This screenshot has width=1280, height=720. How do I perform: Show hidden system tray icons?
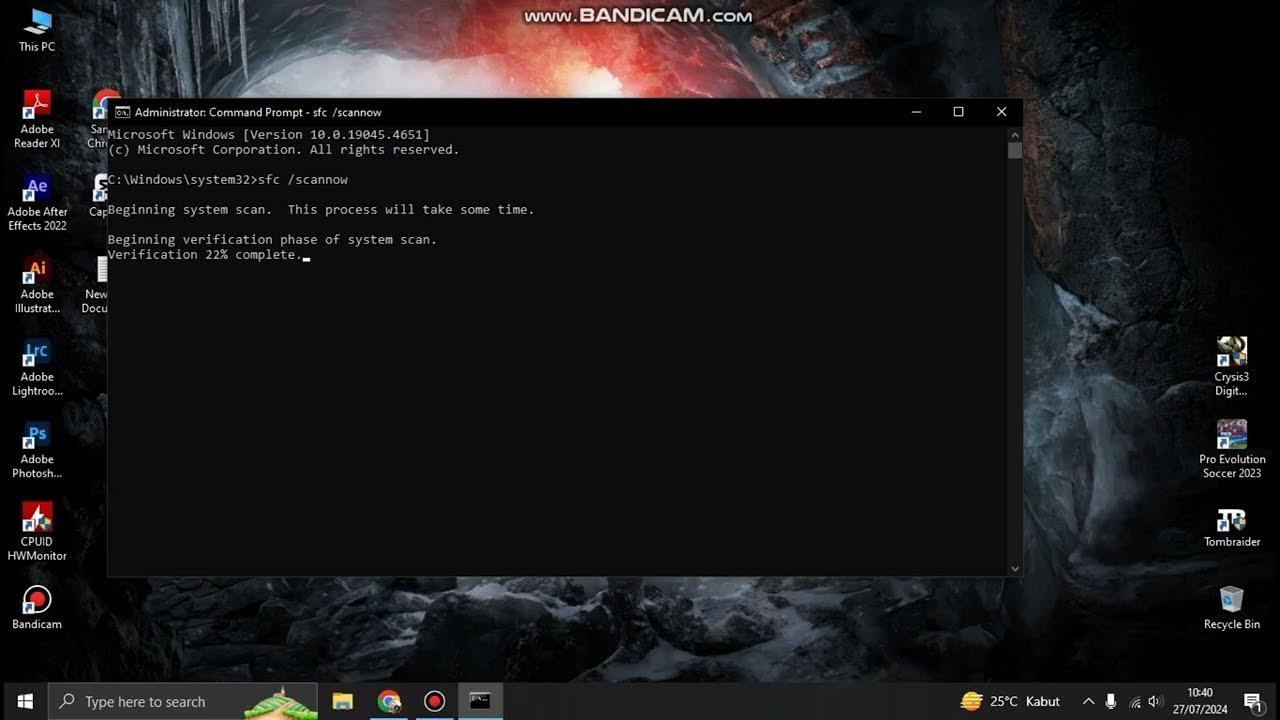coord(1088,701)
